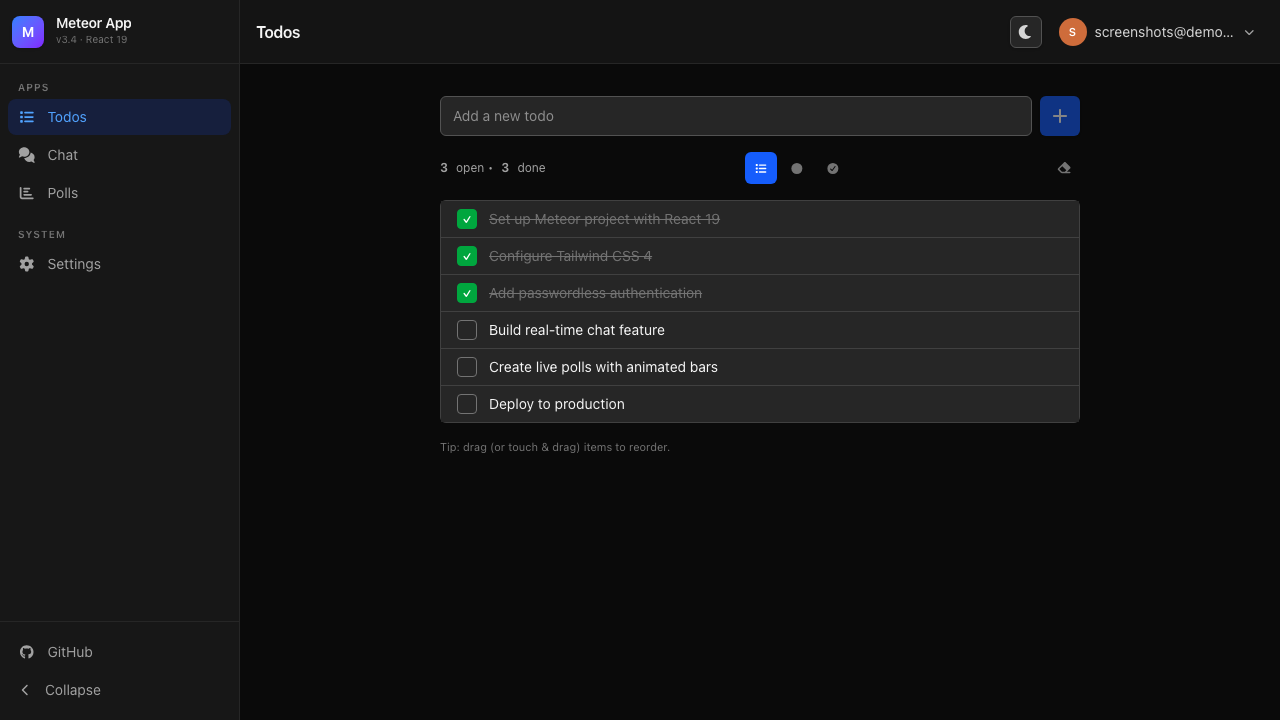Click the Meteor App logo icon
The width and height of the screenshot is (1280, 720).
pyautogui.click(x=27, y=31)
